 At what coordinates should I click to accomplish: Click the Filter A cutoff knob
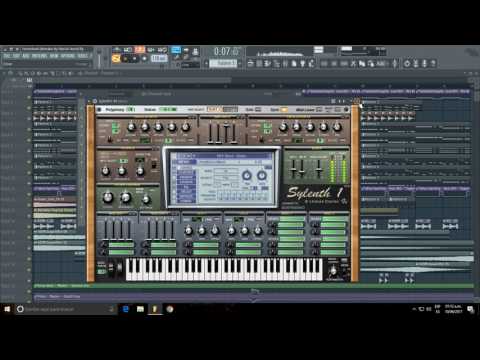106,171
